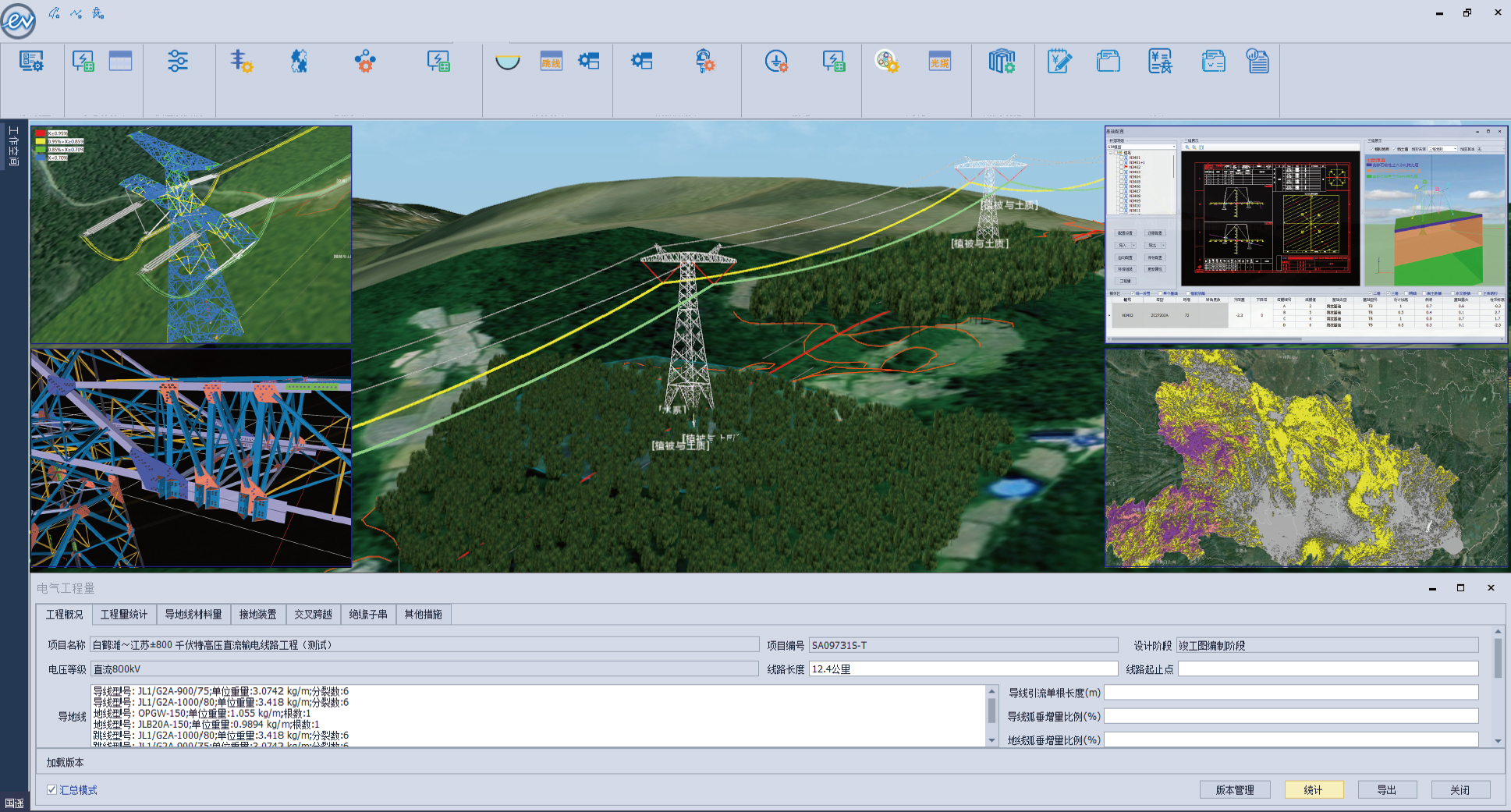
Task: Click the red legend swatch in tower view
Action: 41,133
